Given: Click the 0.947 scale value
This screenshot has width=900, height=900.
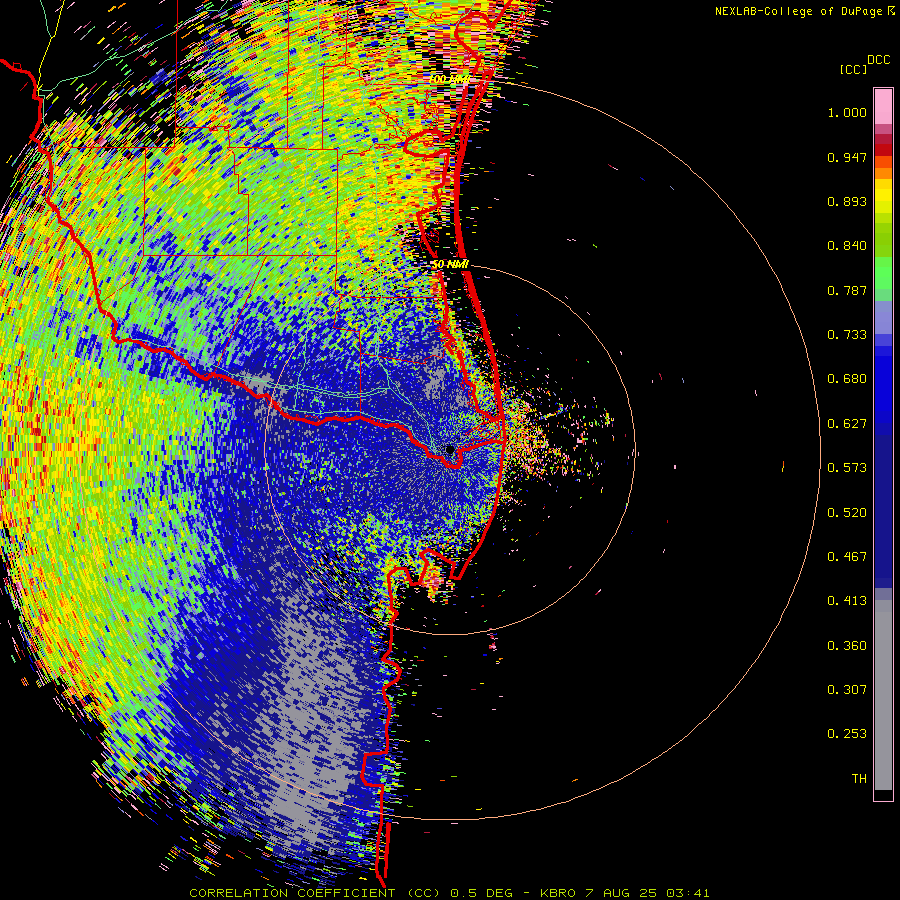Looking at the screenshot, I should tap(847, 157).
